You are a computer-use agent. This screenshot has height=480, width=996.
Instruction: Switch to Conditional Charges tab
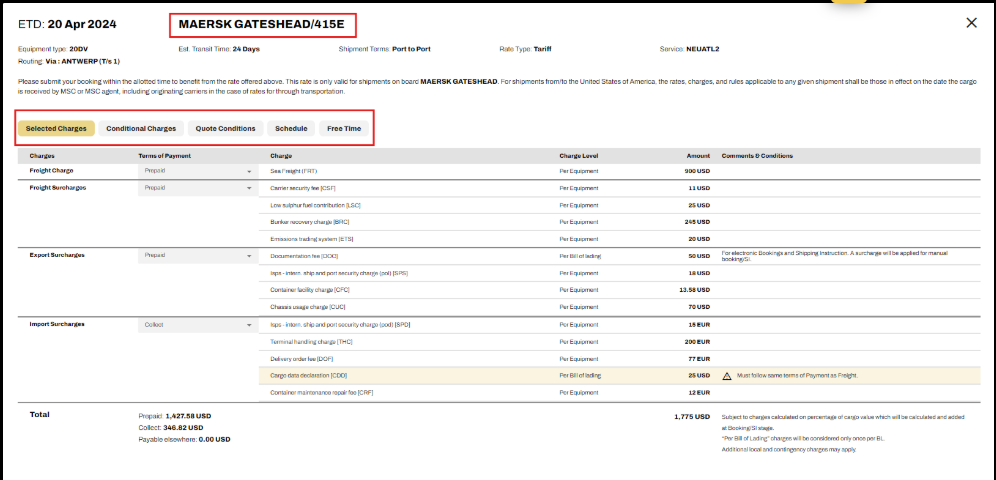(x=141, y=128)
